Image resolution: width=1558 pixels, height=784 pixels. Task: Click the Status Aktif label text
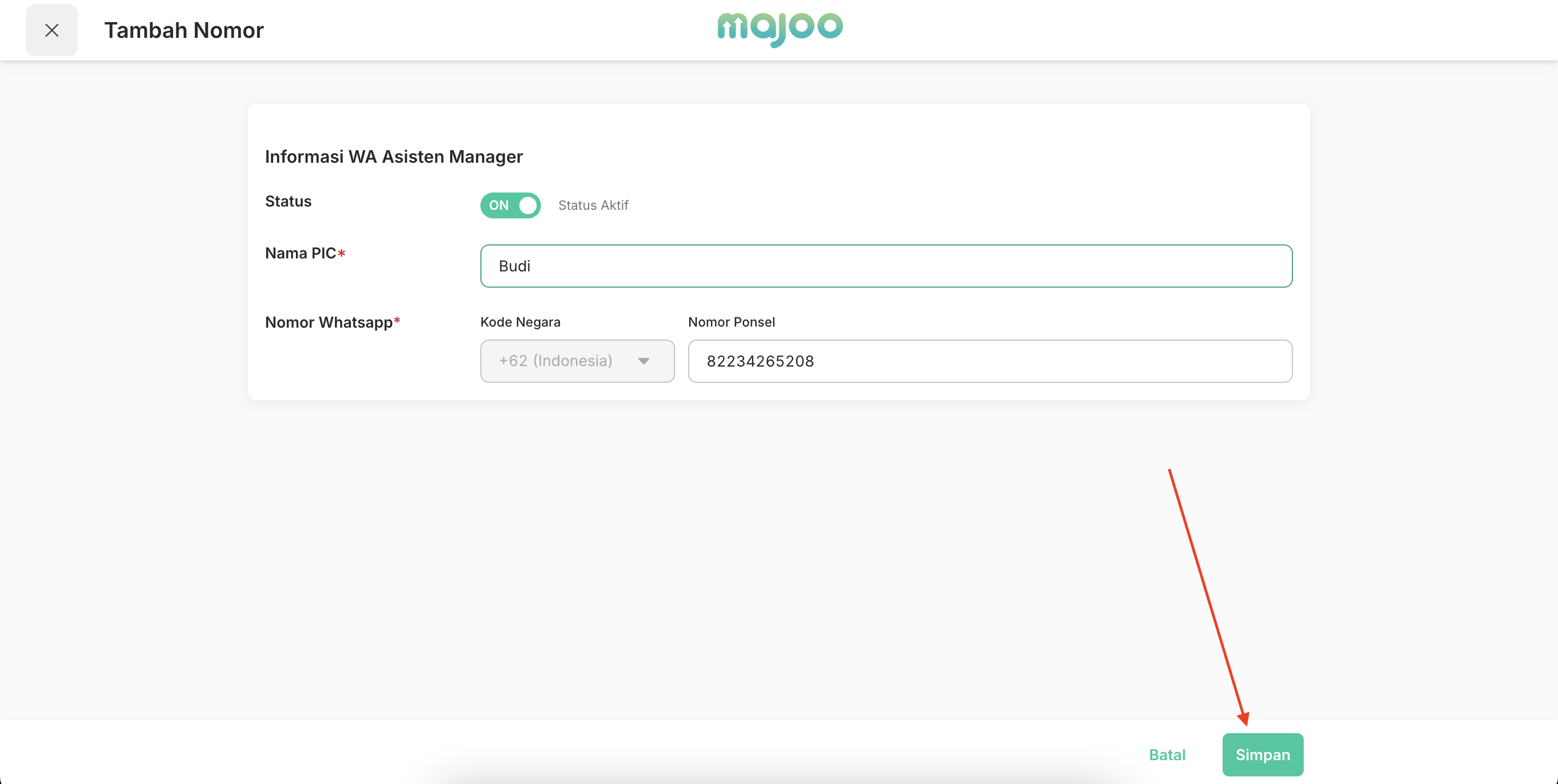coord(593,205)
